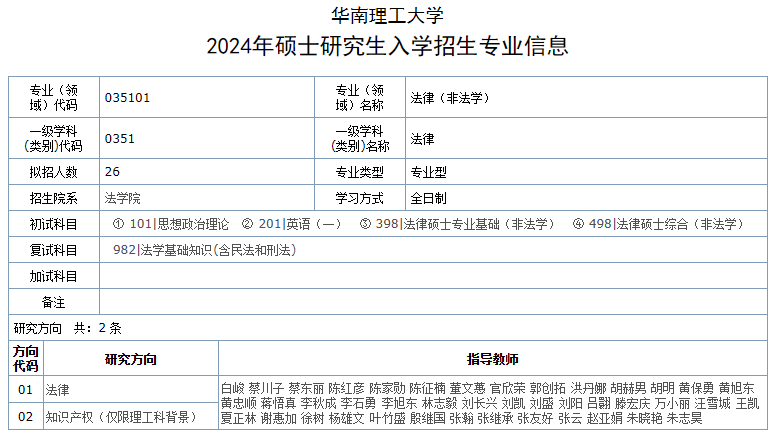Click advisor name 董文蕙
The width and height of the screenshot is (772, 438).
click(x=467, y=388)
